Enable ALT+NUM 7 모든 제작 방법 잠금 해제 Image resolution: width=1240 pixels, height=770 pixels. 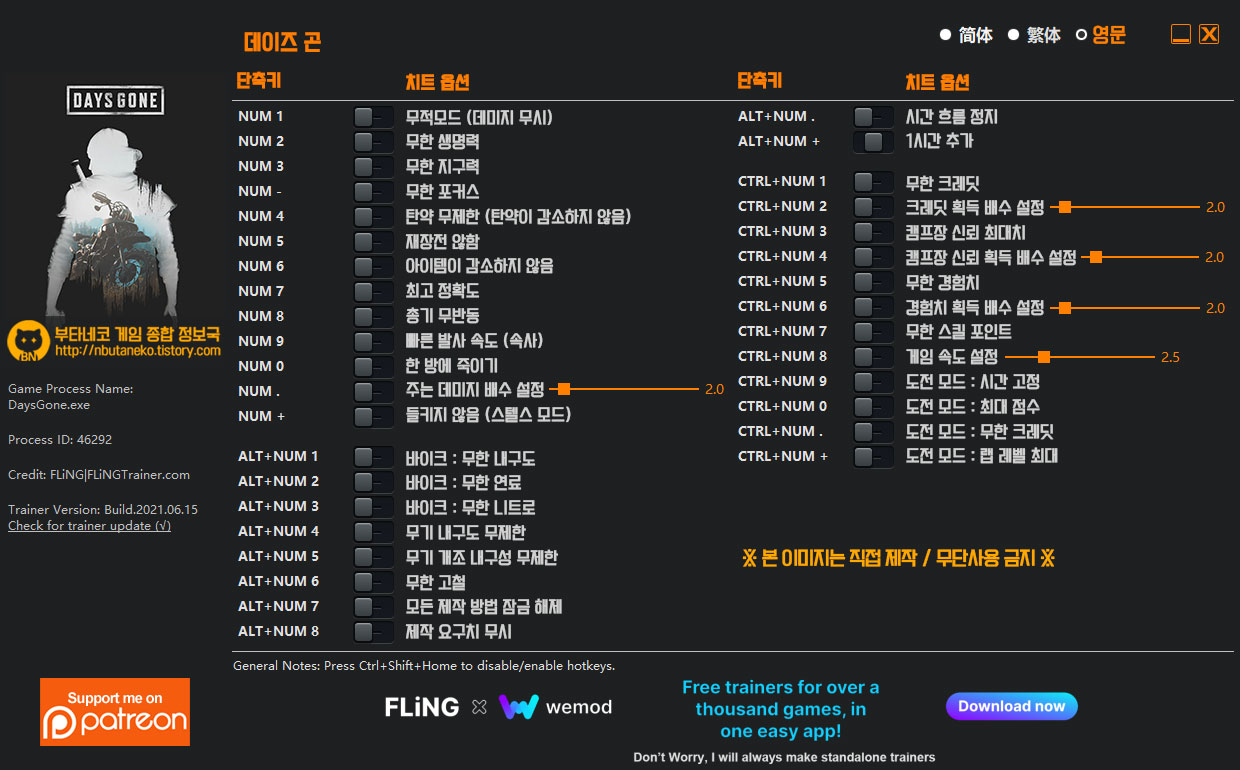373,607
